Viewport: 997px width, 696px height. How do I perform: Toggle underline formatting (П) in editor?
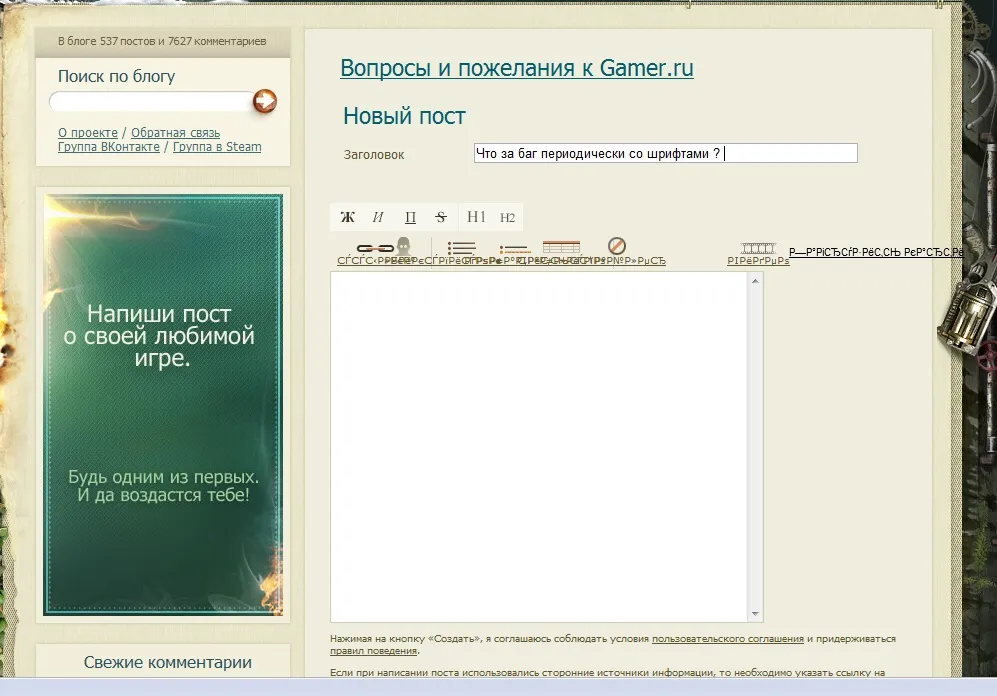coord(410,217)
